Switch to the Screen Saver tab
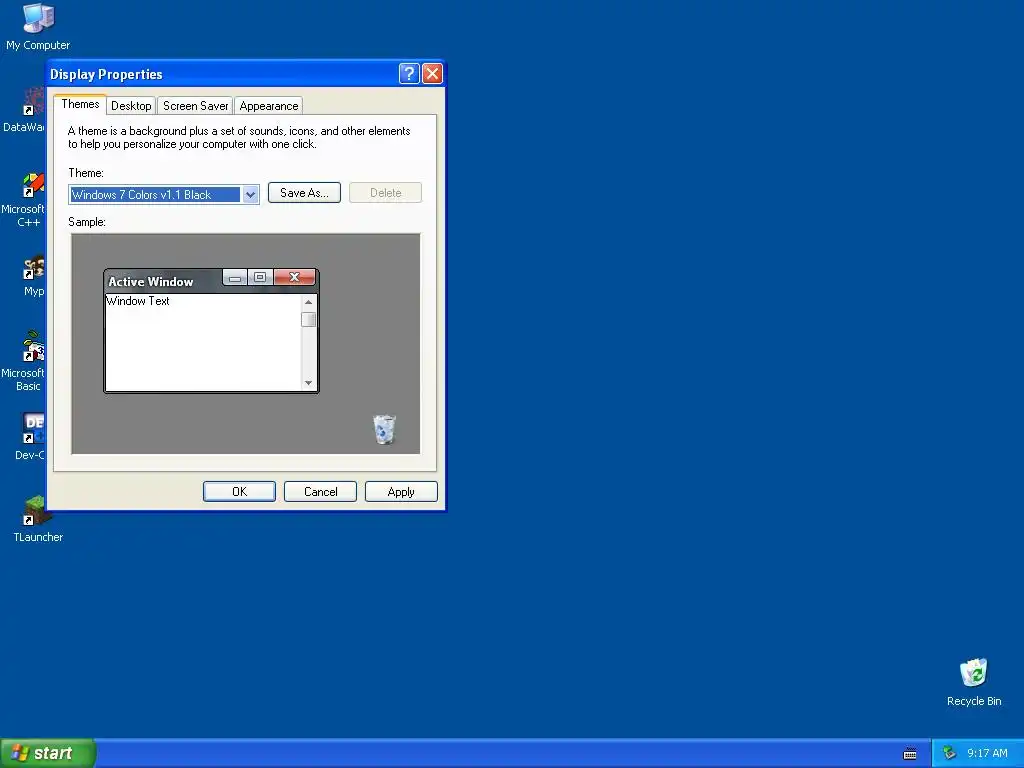1024x768 pixels. pos(195,106)
